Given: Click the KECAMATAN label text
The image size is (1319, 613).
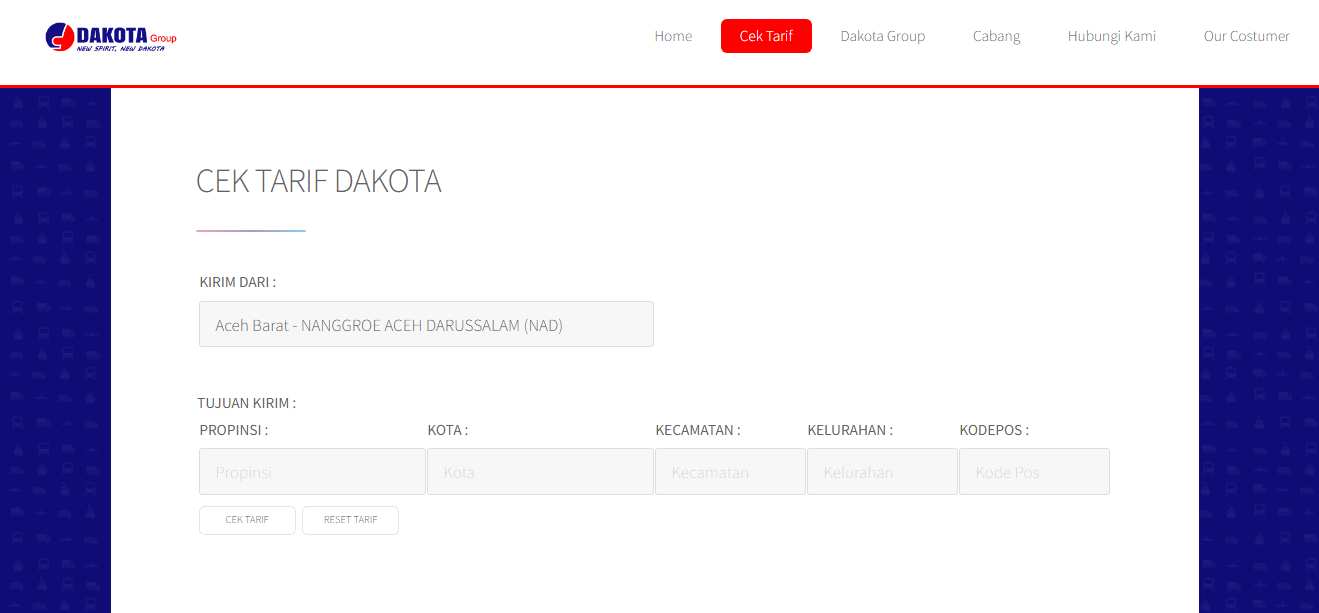Looking at the screenshot, I should pos(698,430).
